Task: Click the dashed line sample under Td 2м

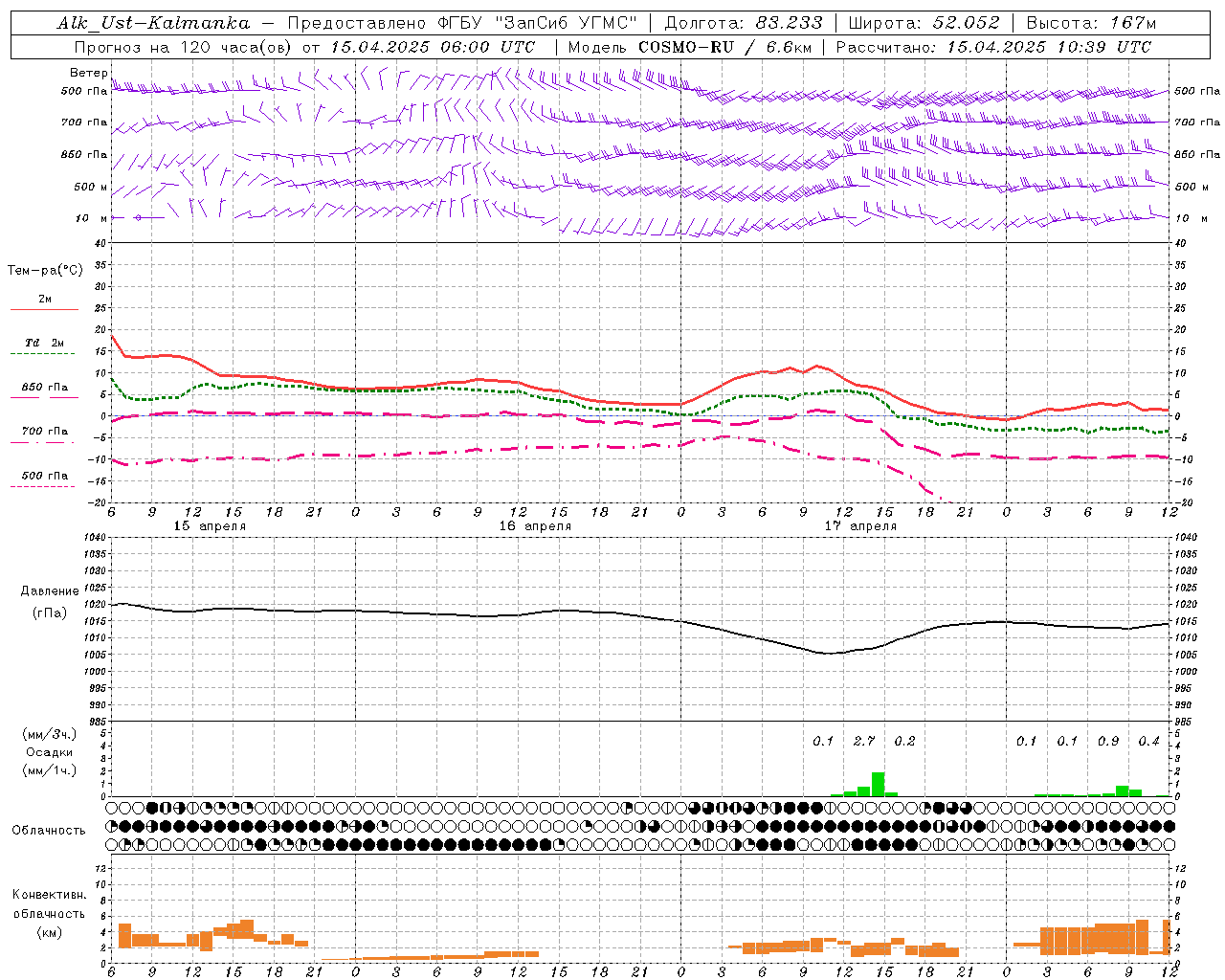Action: [x=42, y=354]
